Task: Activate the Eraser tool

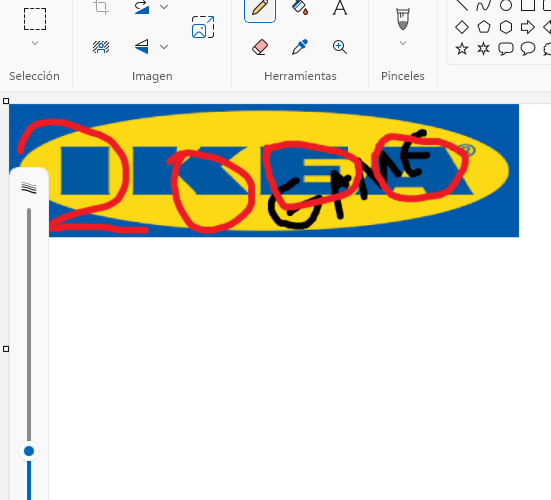Action: pyautogui.click(x=260, y=47)
